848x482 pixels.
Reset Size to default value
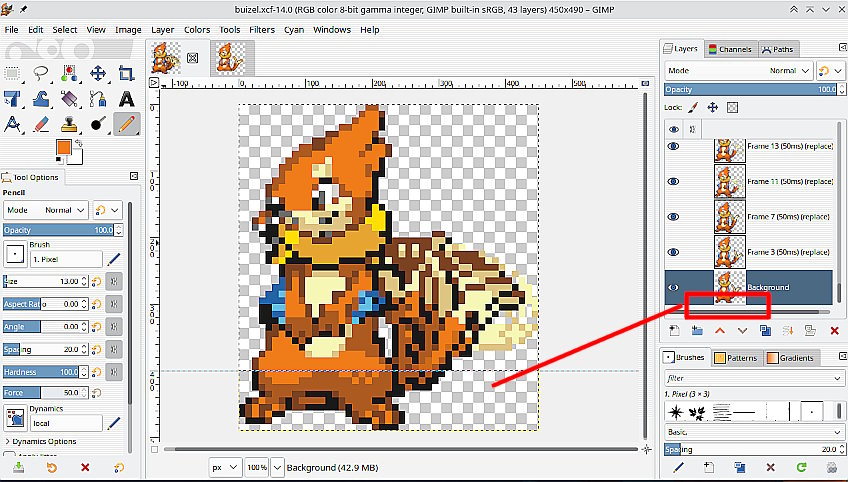point(97,281)
